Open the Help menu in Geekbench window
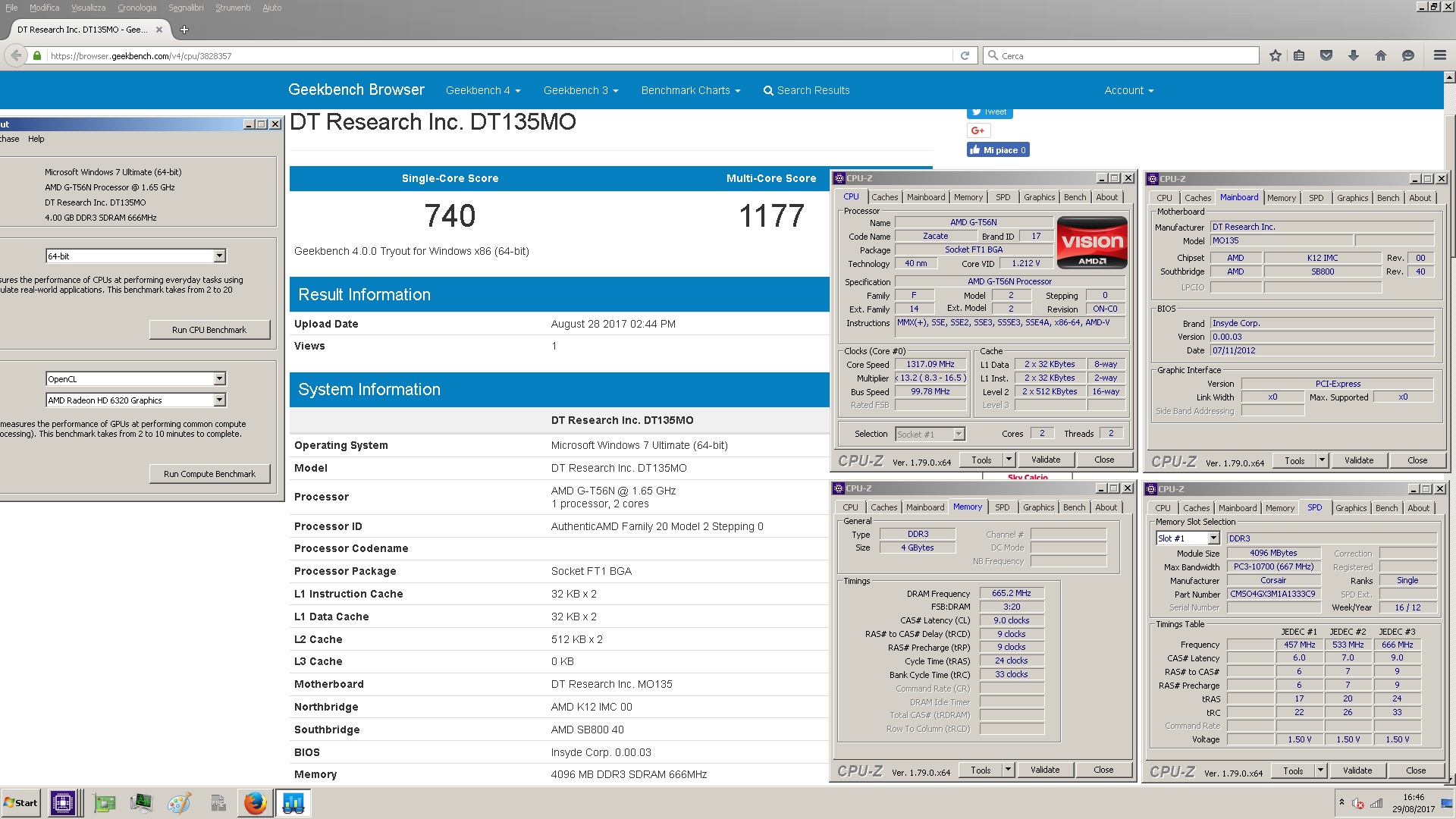Screen dimensions: 1456x819 [x=36, y=139]
